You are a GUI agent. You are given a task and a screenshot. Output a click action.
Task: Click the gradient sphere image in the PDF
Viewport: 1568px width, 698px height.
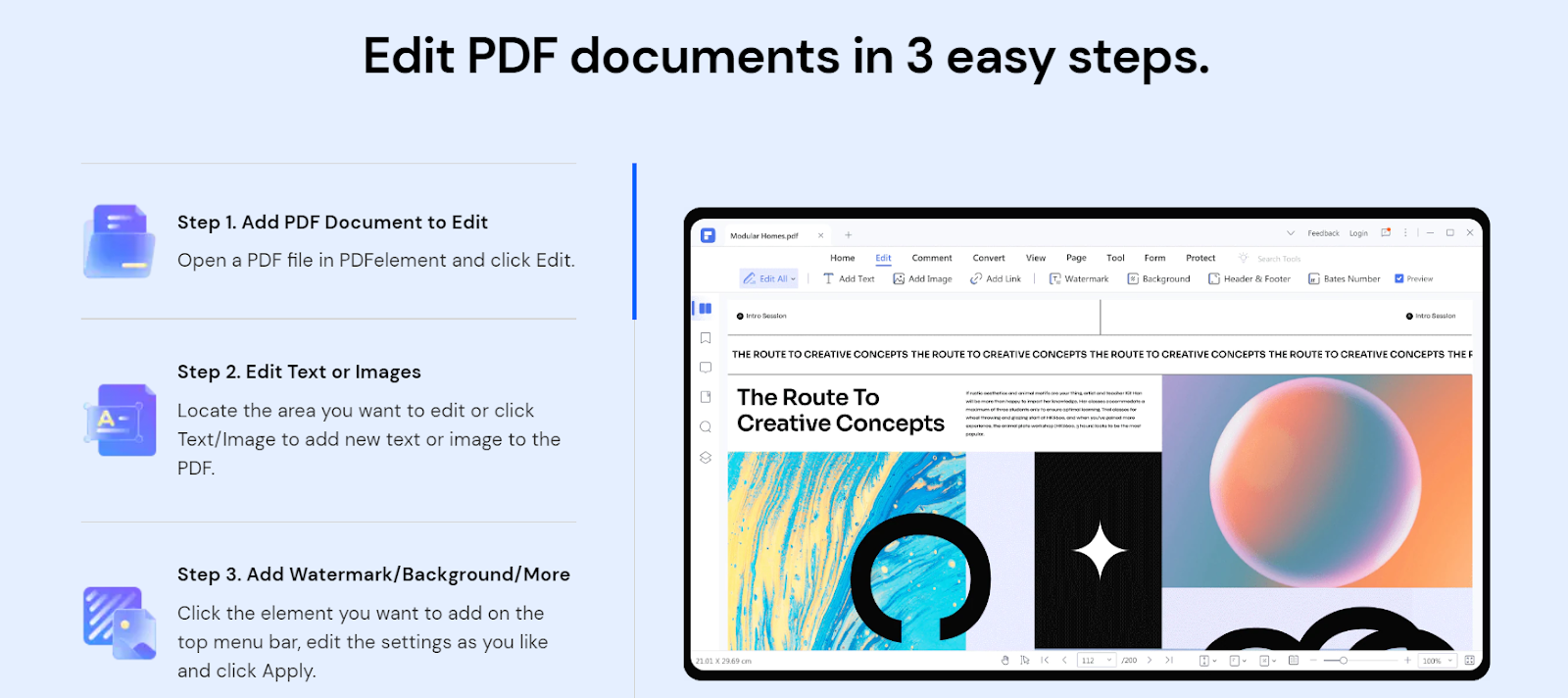pos(1317,480)
